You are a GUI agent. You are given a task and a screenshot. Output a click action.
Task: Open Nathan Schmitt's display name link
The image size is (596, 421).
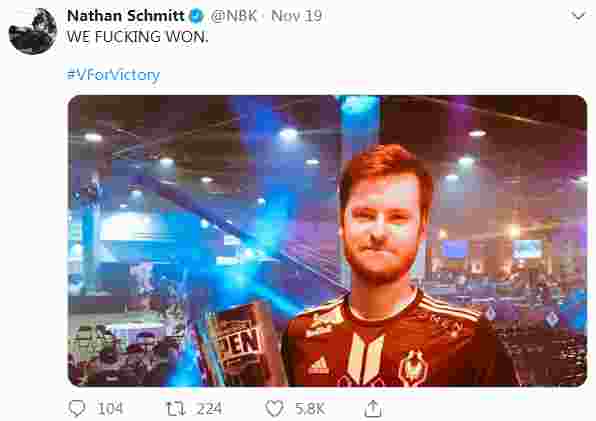coord(126,16)
